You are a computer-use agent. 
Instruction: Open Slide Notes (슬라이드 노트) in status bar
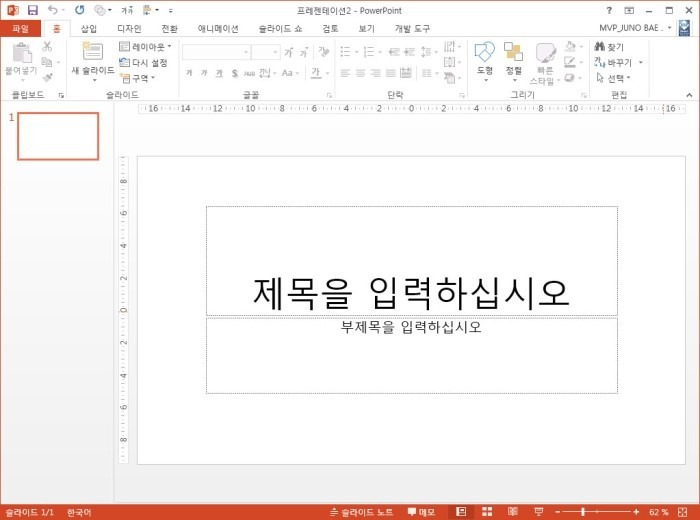click(x=361, y=512)
